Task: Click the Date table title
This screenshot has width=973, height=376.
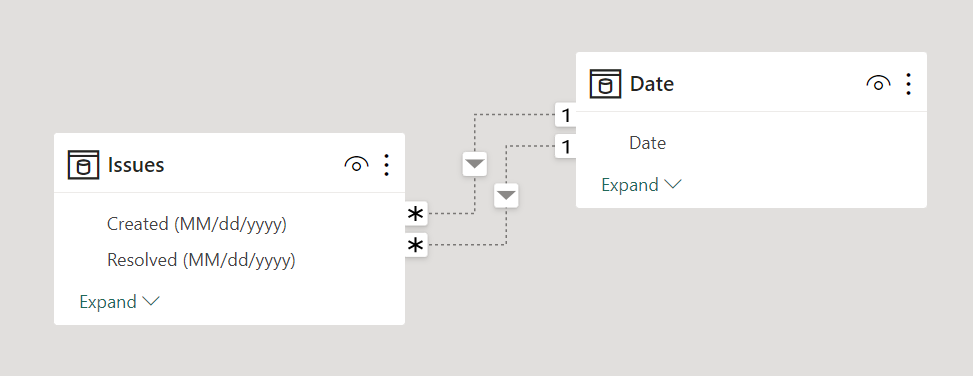Action: click(652, 84)
